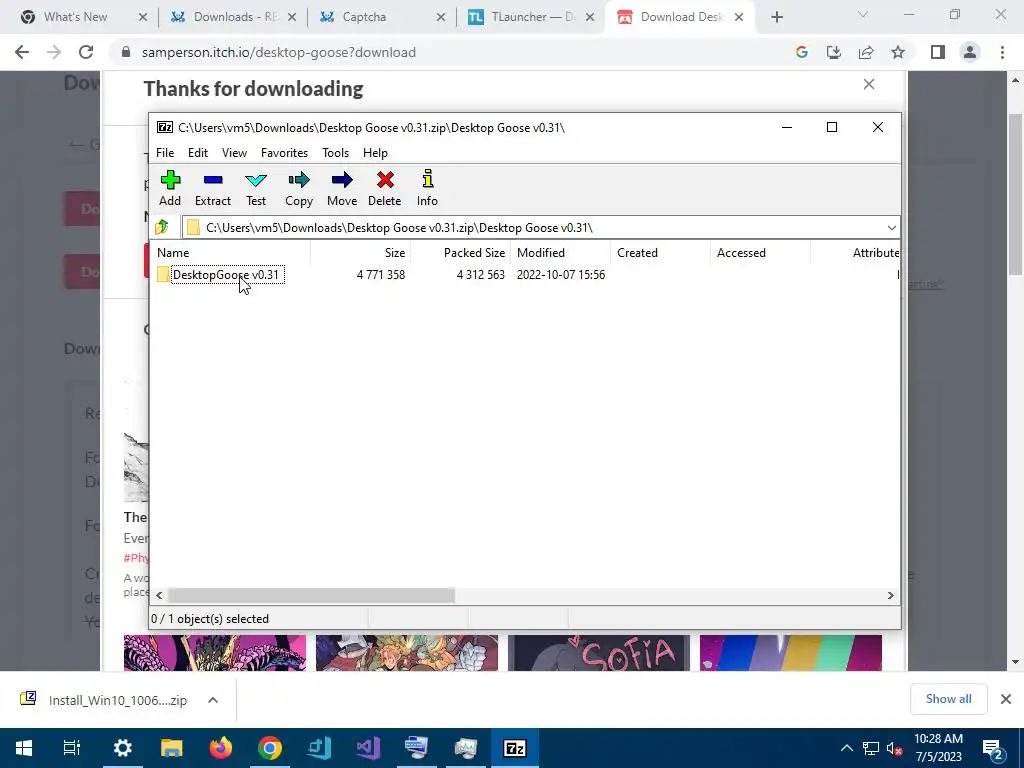Show hidden system tray icons
This screenshot has height=768, width=1024.
[x=846, y=748]
